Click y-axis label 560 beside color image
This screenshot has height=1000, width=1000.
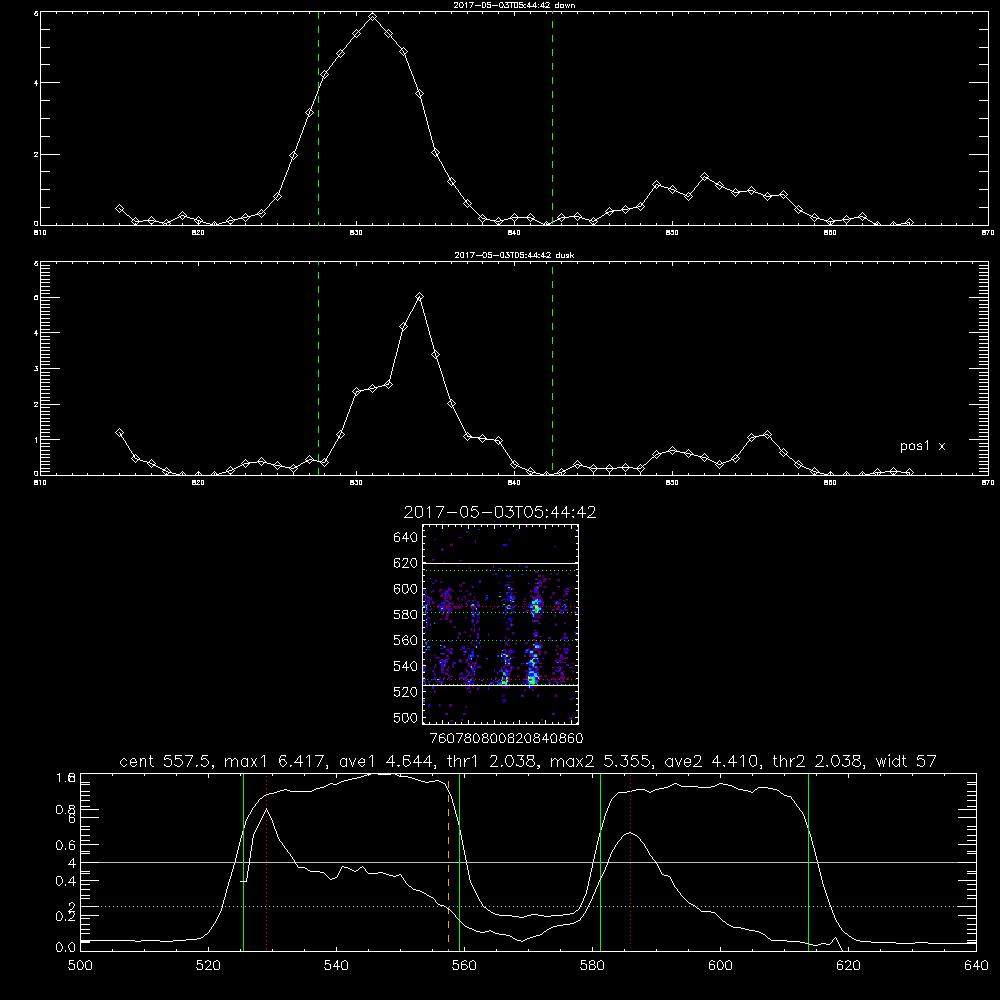tap(406, 640)
